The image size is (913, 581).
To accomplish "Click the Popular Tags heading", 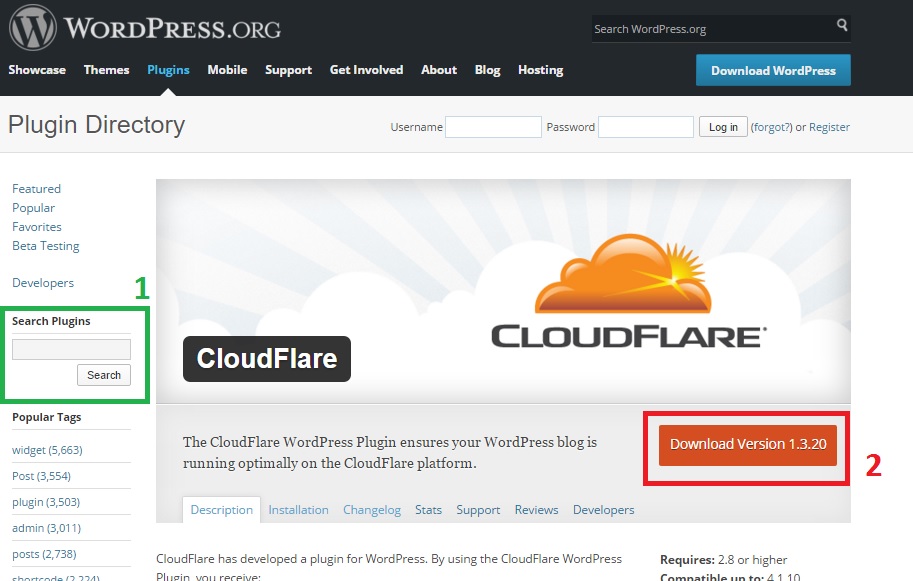I will (47, 417).
